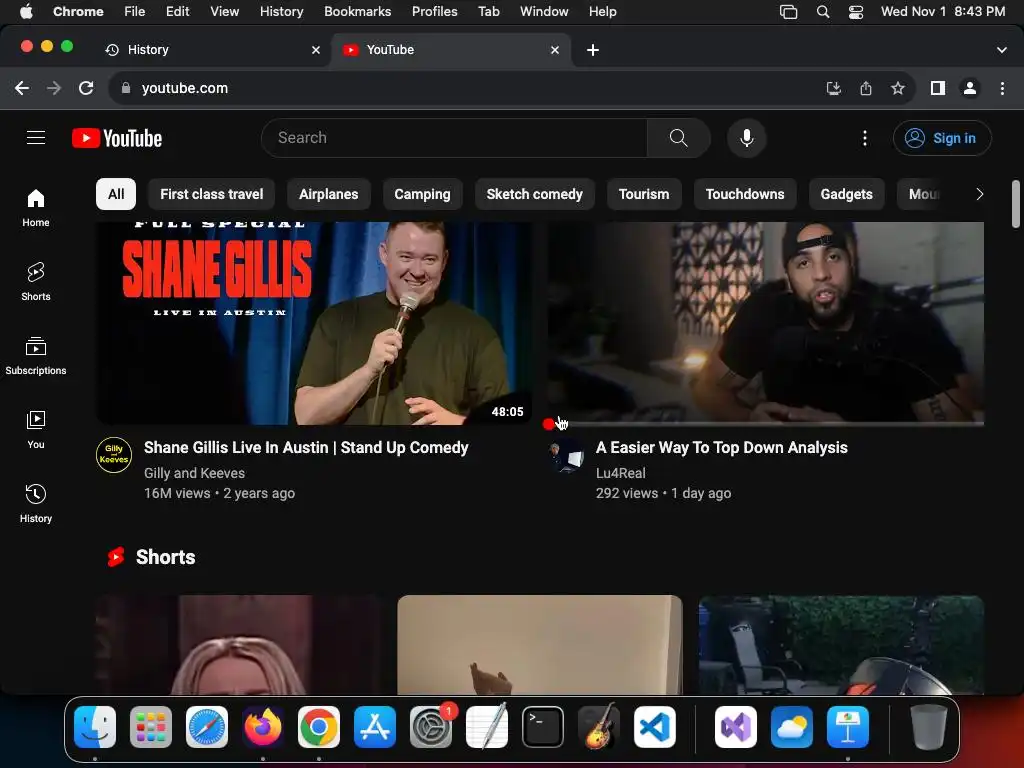This screenshot has width=1024, height=768.
Task: Open Safari from the dock
Action: [x=207, y=727]
